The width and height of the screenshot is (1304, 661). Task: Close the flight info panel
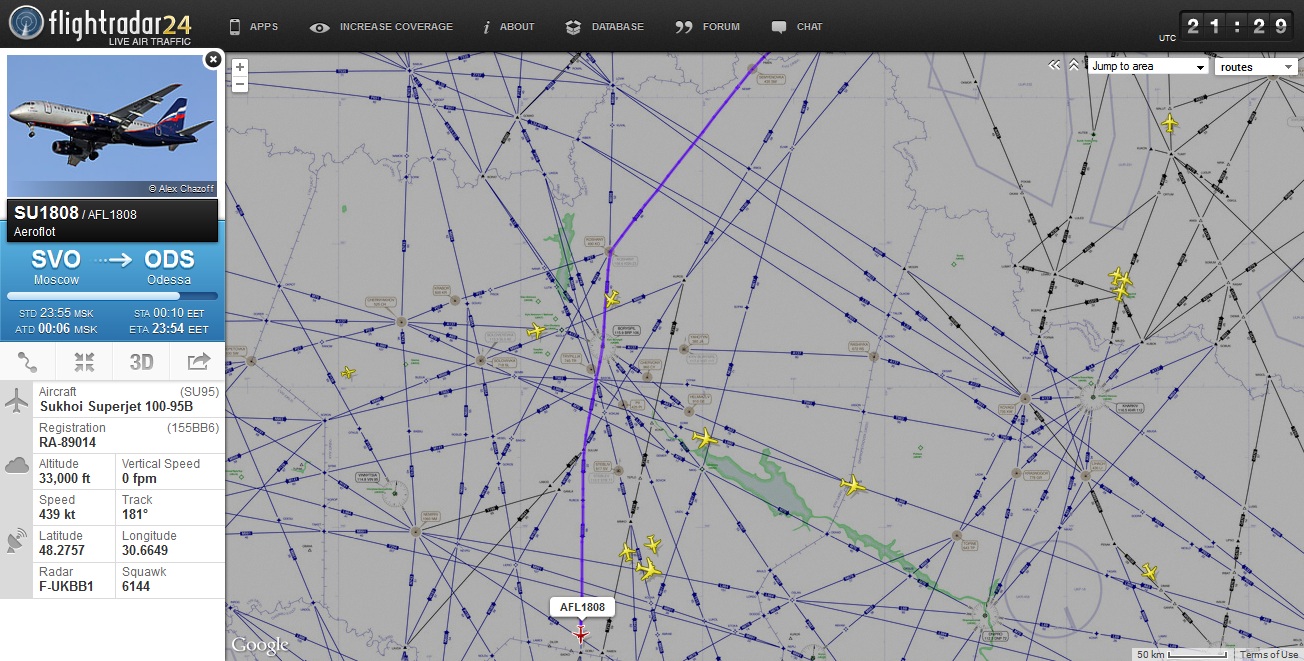(x=212, y=60)
